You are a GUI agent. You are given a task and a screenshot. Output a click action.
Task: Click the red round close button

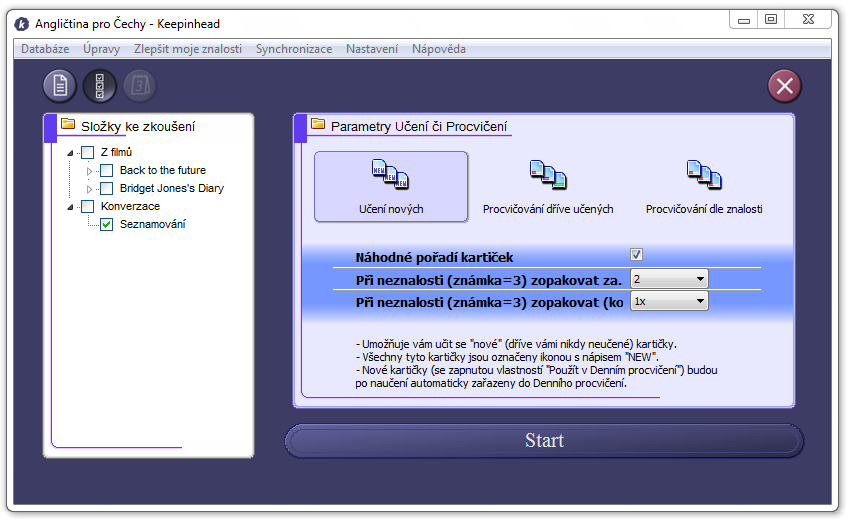[x=784, y=85]
